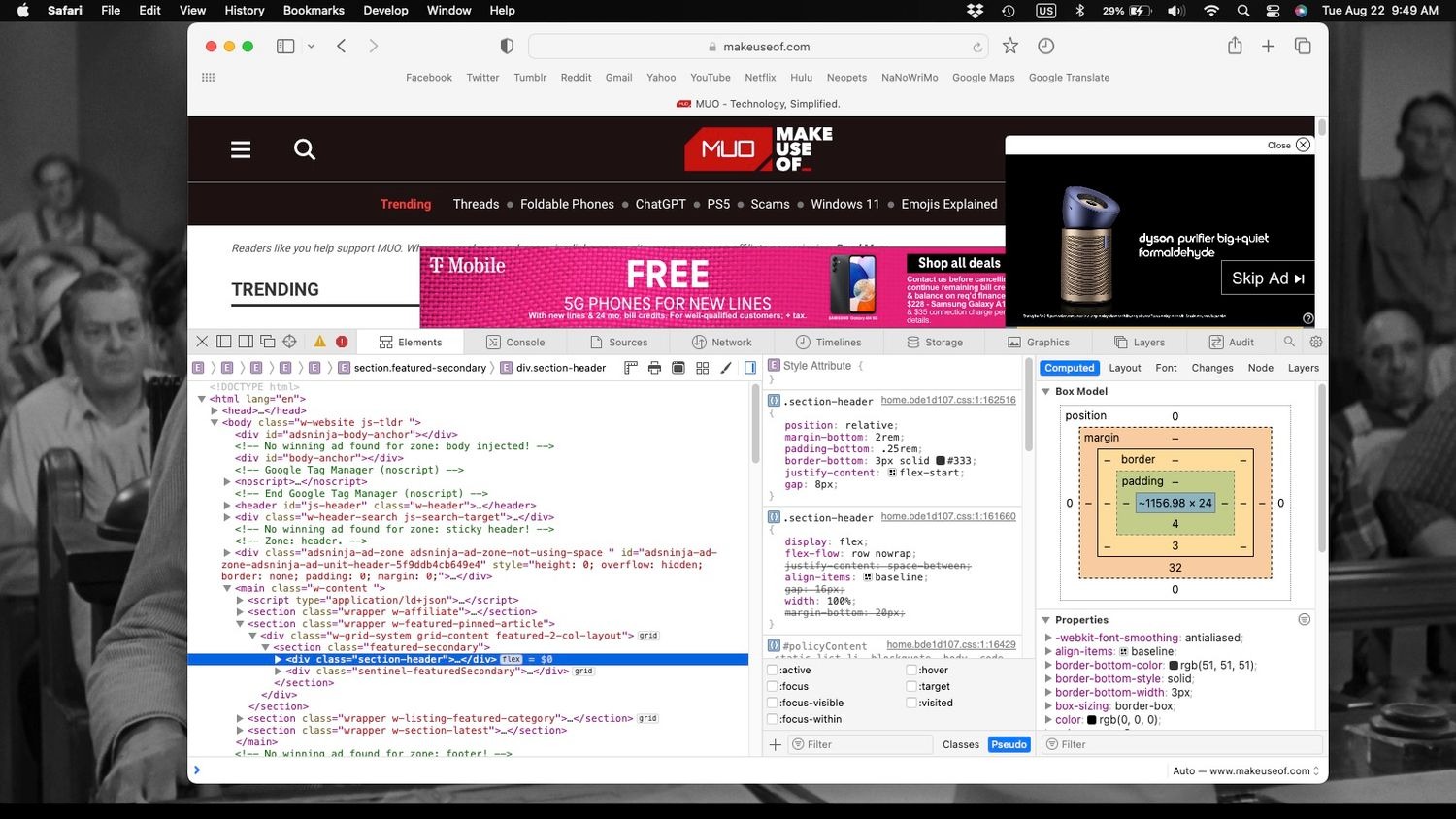Click the privacy shield icon in Safari toolbar
This screenshot has width=1456, height=819.
(507, 47)
